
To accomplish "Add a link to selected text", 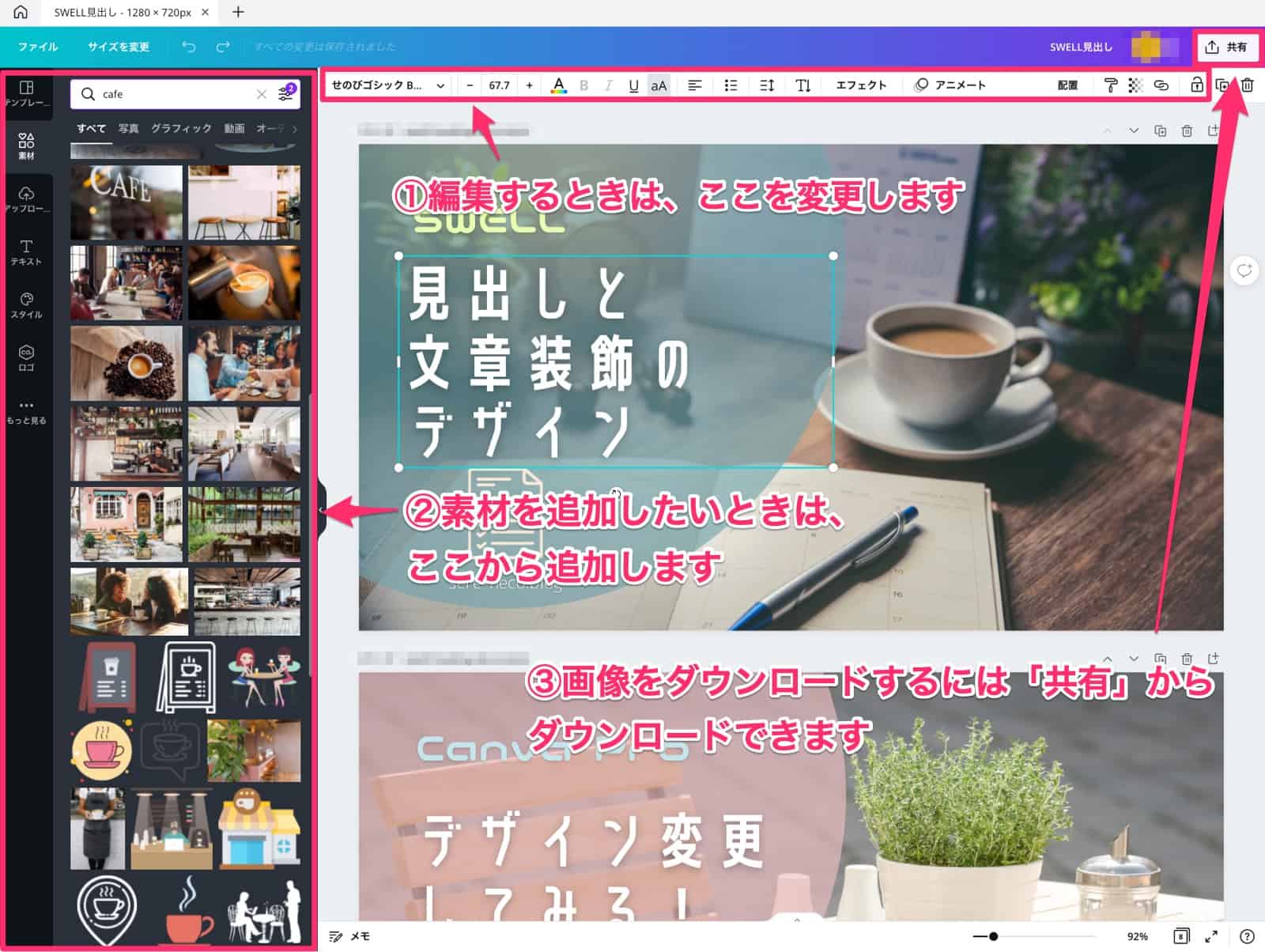I will point(1161,85).
